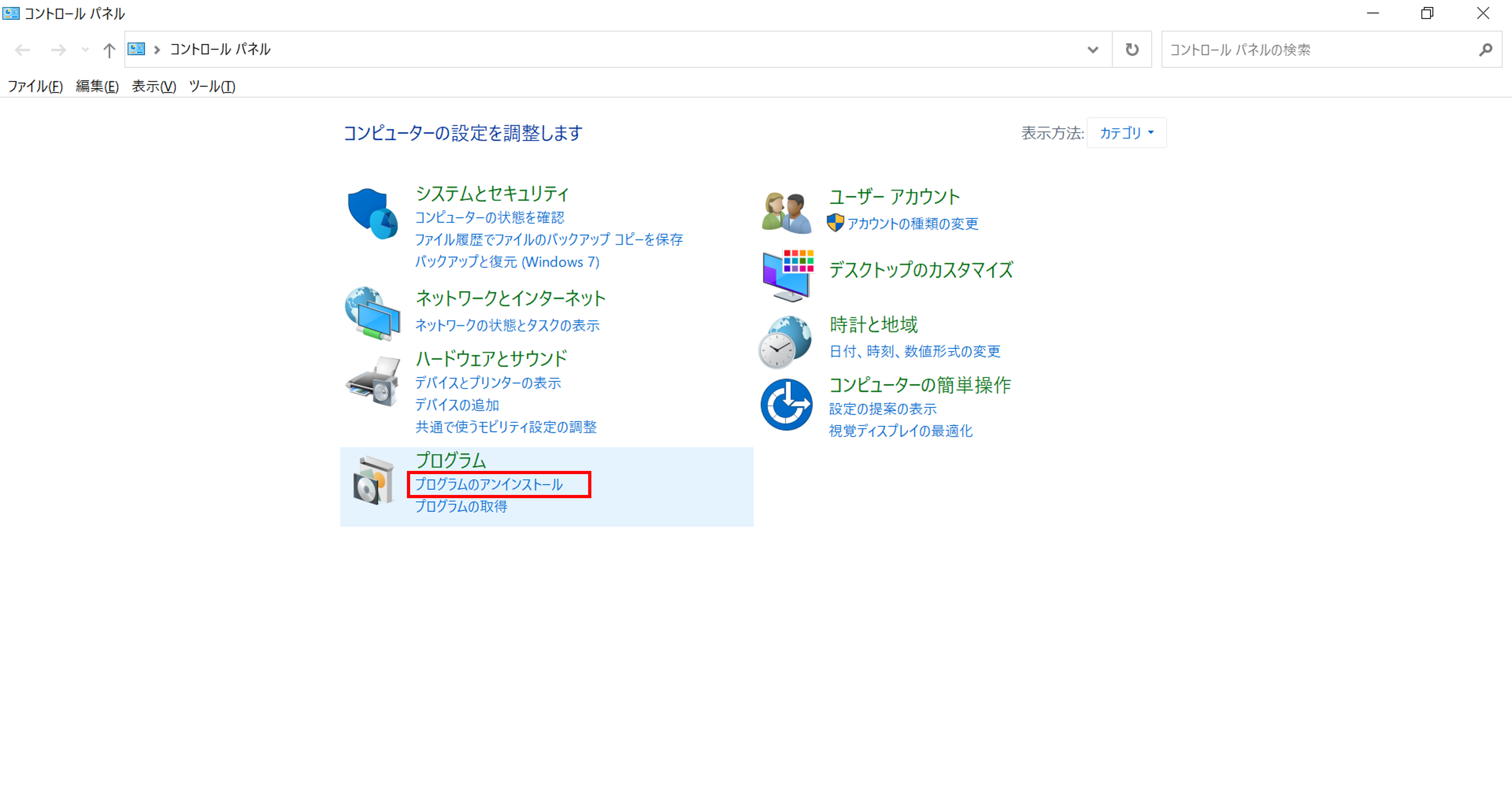Click ネットワークの状態とタスクの表示 link

point(507,325)
